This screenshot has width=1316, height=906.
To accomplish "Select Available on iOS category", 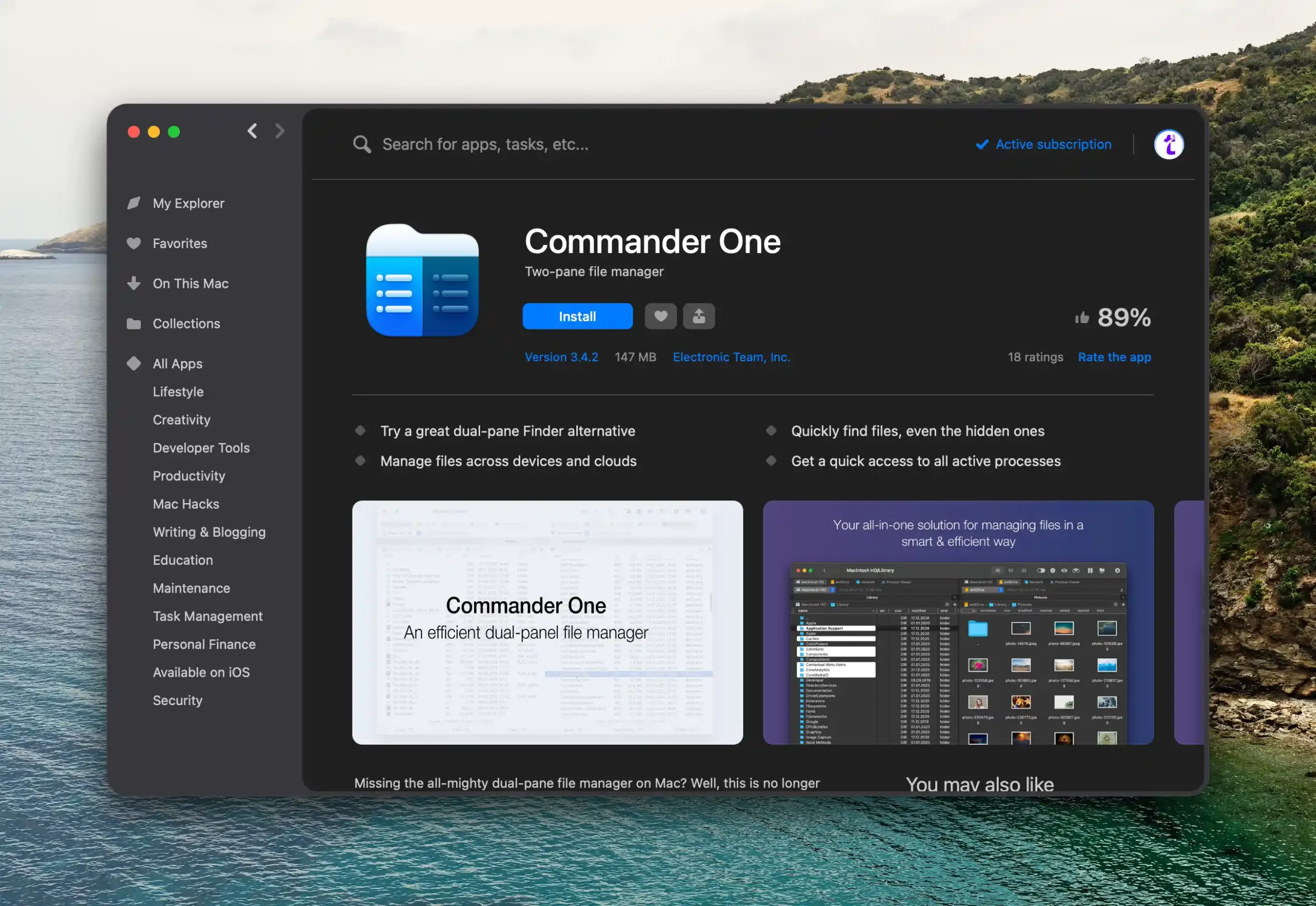I will [201, 672].
